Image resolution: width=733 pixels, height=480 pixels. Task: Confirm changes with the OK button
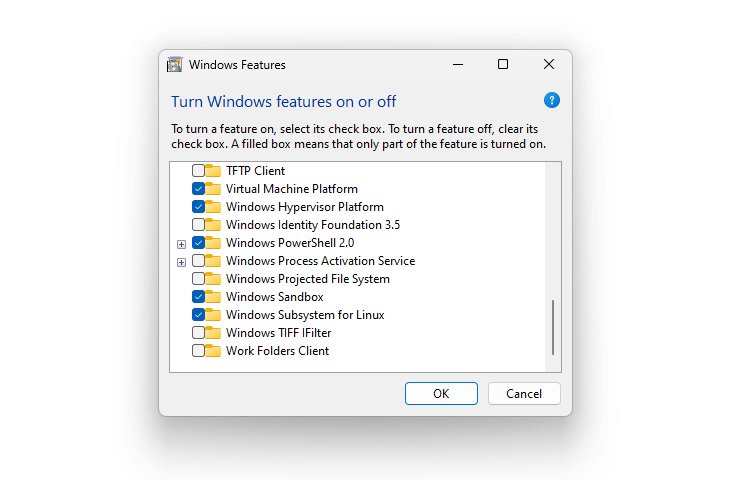(x=441, y=394)
